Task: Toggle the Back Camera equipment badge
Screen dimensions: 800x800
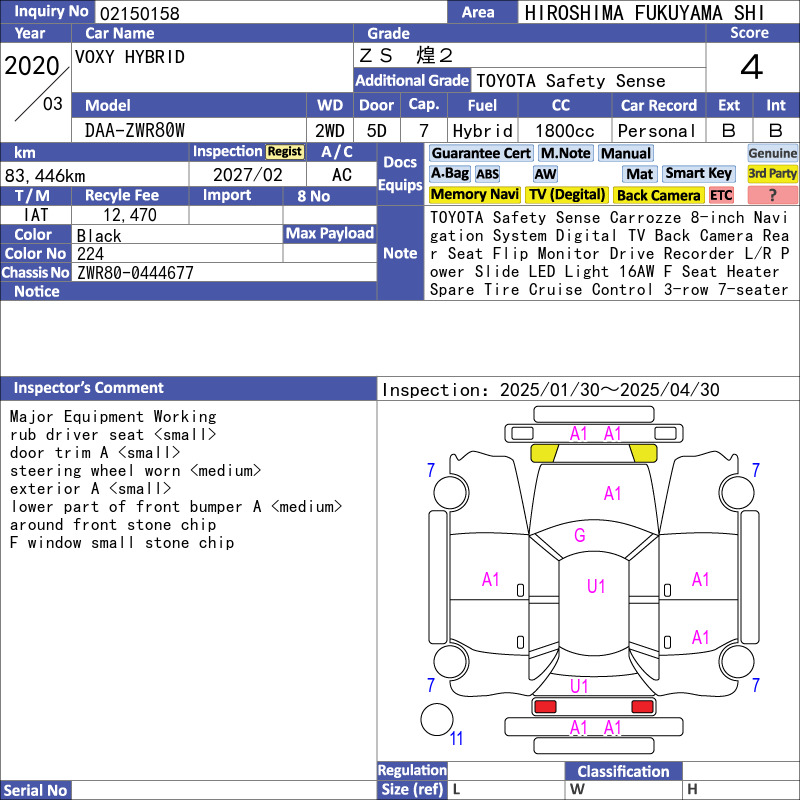Action: (x=658, y=195)
